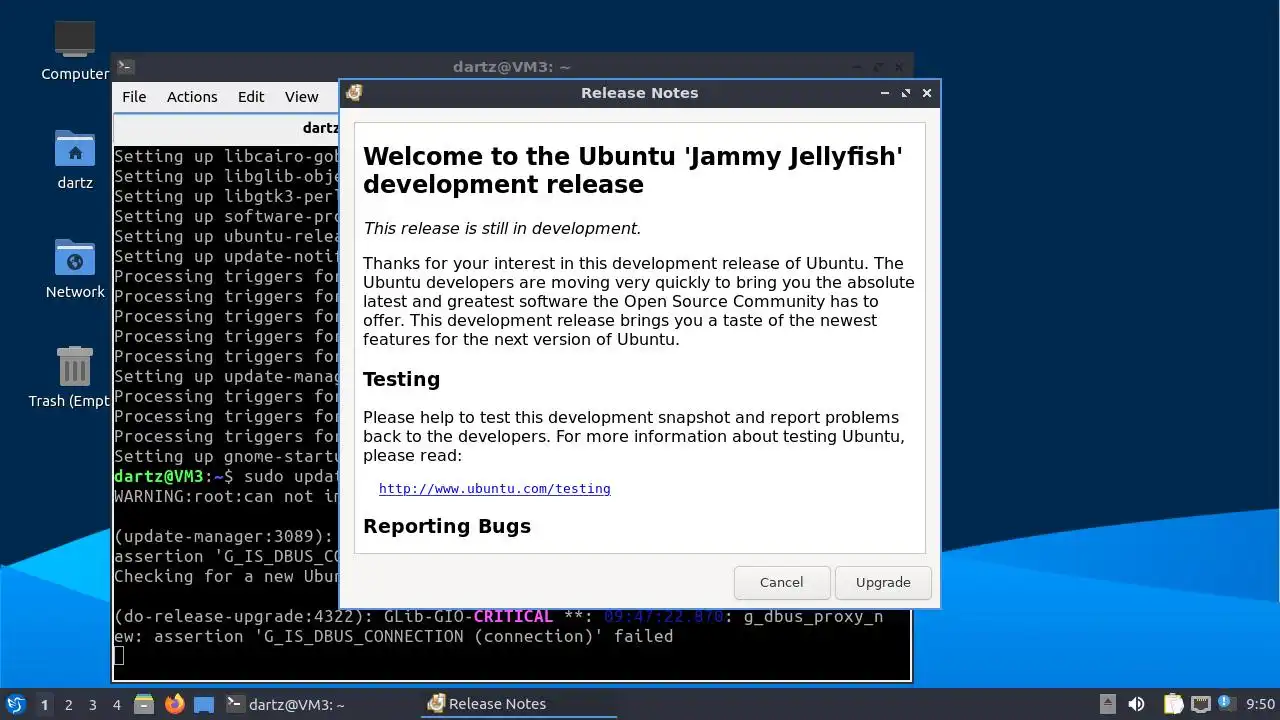Click the show desktop panel icon
1280x720 pixels.
point(204,704)
